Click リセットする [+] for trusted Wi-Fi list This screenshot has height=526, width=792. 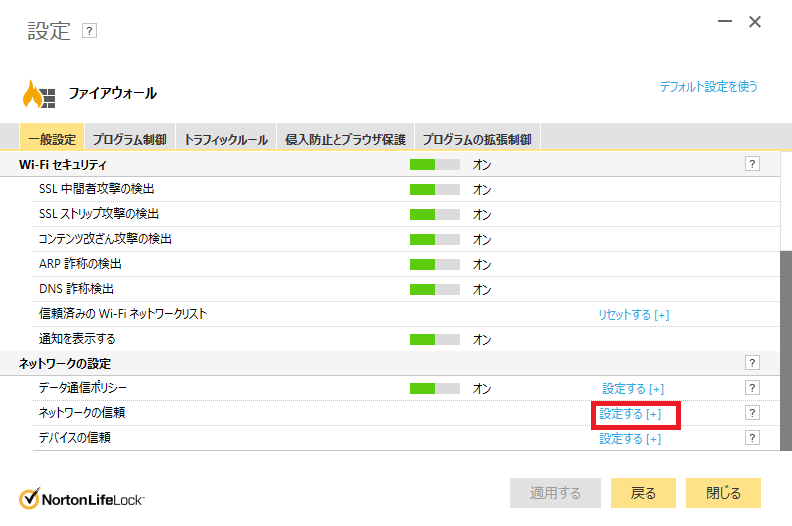click(634, 315)
